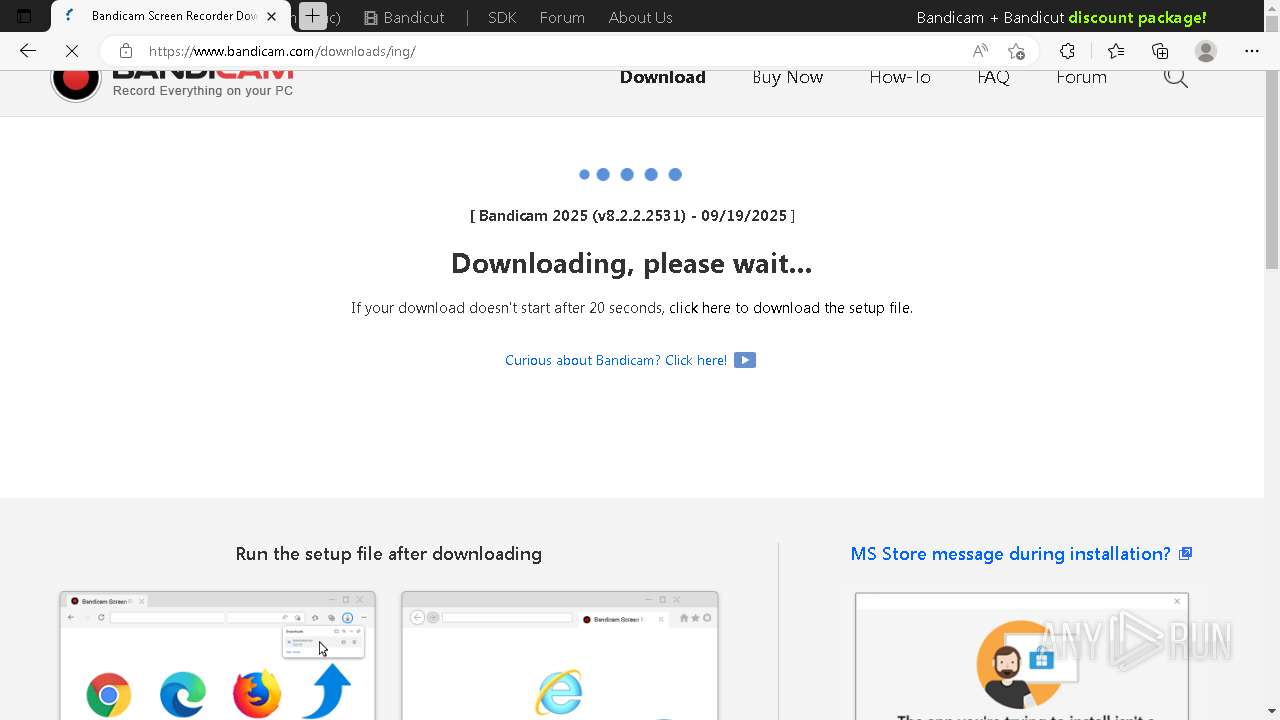Open the browser Settings and more menu
1280x720 pixels.
1252,51
